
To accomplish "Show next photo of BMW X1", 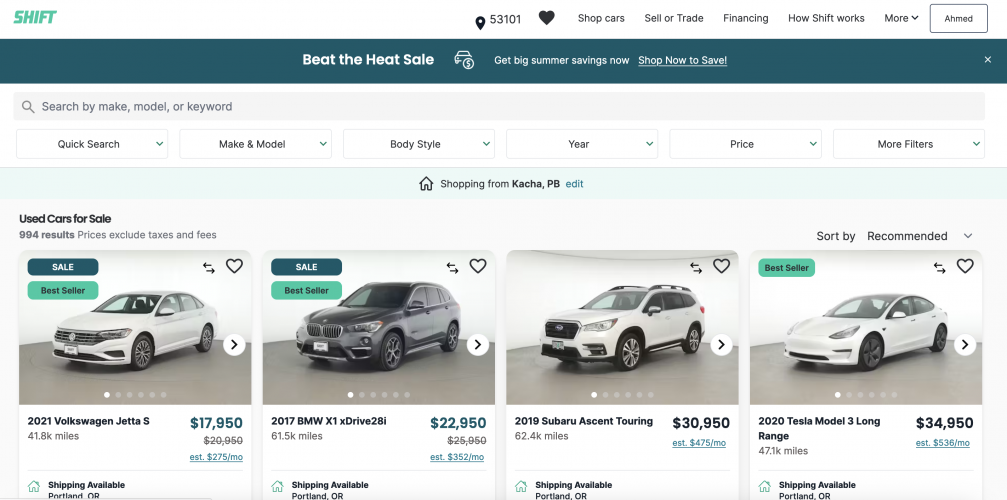I will [x=478, y=345].
